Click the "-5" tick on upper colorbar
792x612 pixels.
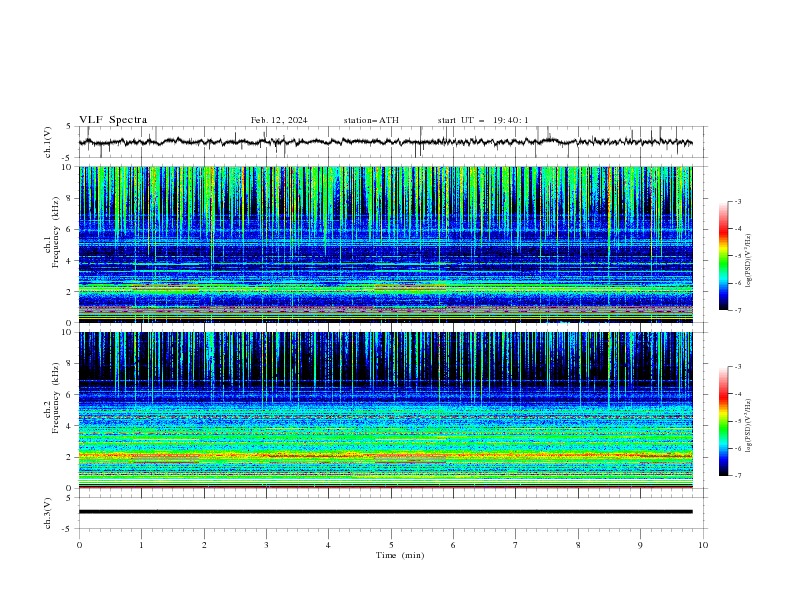pos(737,256)
